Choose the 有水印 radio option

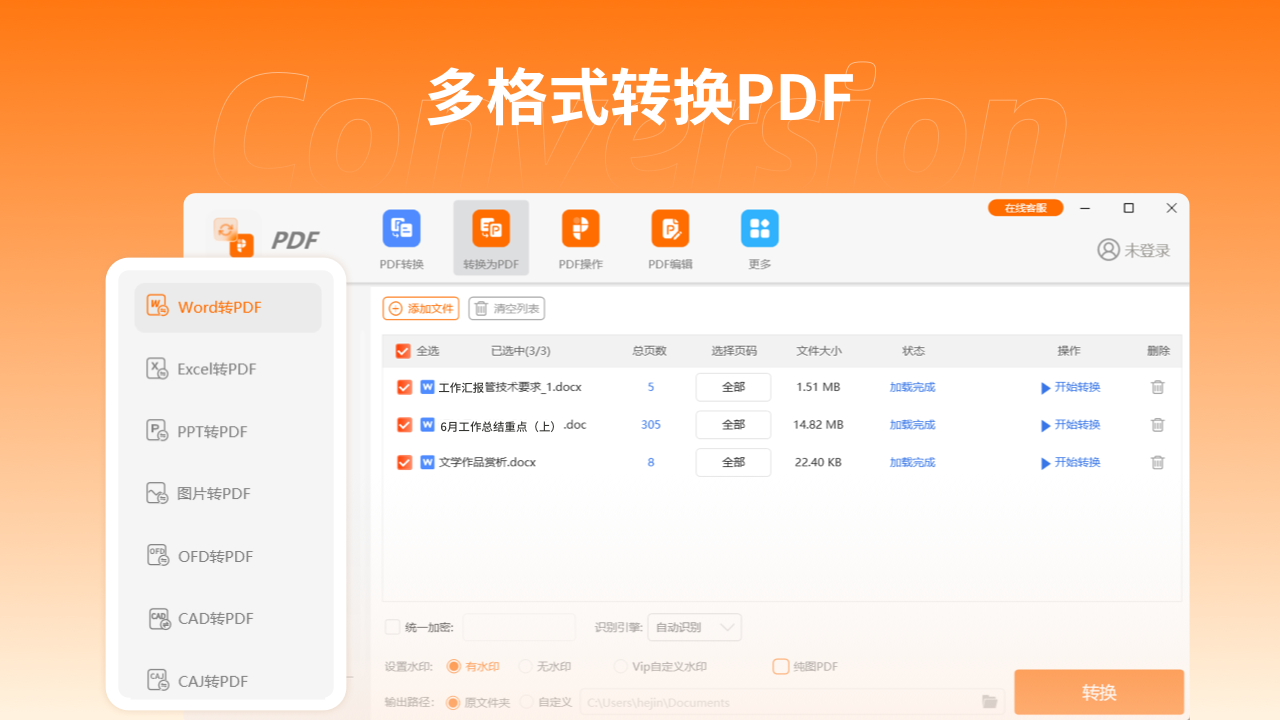click(x=454, y=666)
